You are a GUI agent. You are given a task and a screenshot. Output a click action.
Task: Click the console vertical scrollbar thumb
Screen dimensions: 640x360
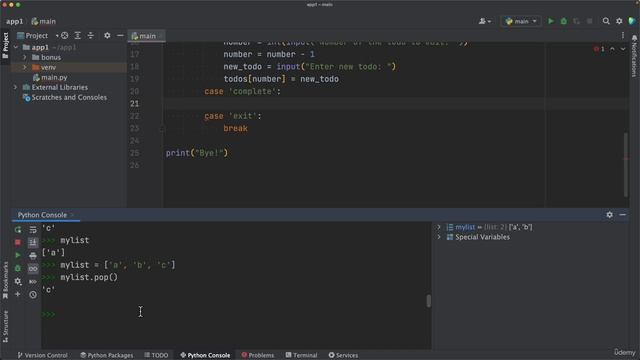pyautogui.click(x=429, y=301)
